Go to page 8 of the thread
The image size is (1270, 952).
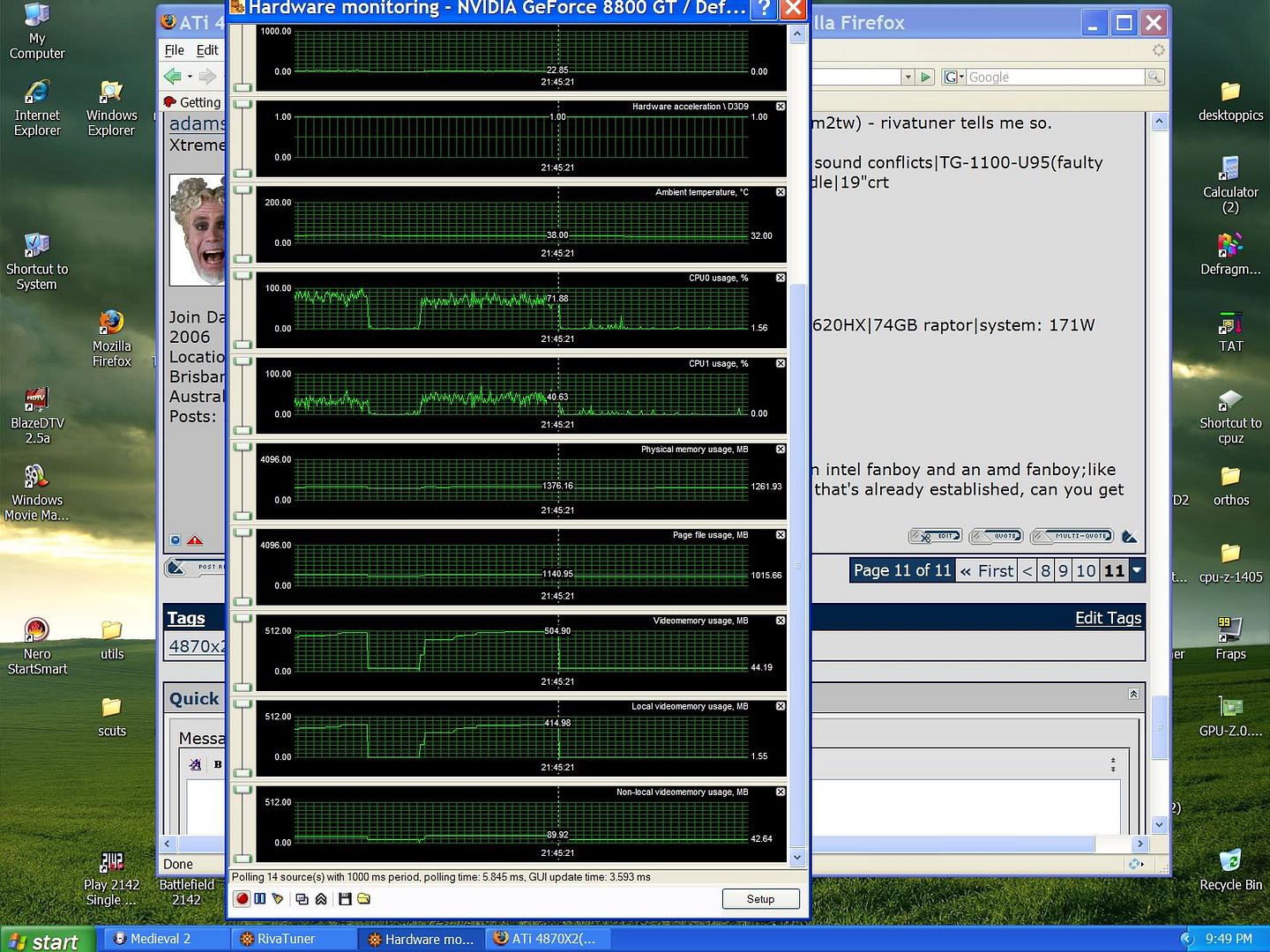(x=1045, y=570)
